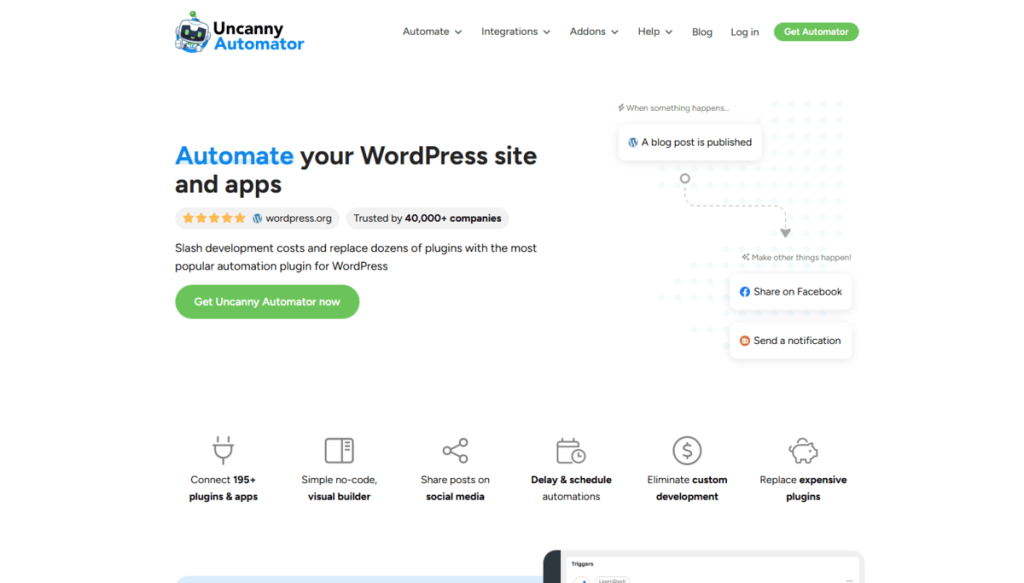This screenshot has width=1024, height=583.
Task: Click Get Uncanny Automator now
Action: [x=266, y=301]
